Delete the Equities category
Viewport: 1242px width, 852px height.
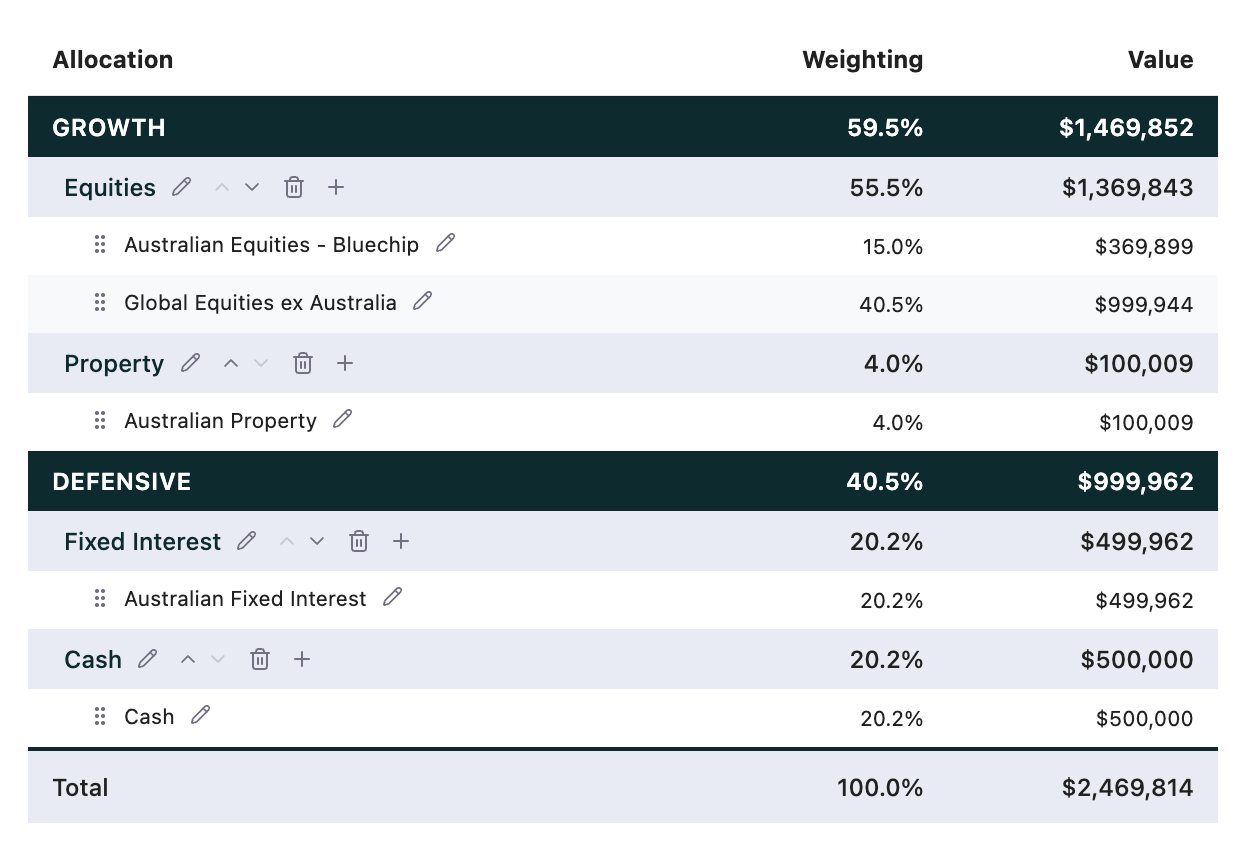click(294, 187)
